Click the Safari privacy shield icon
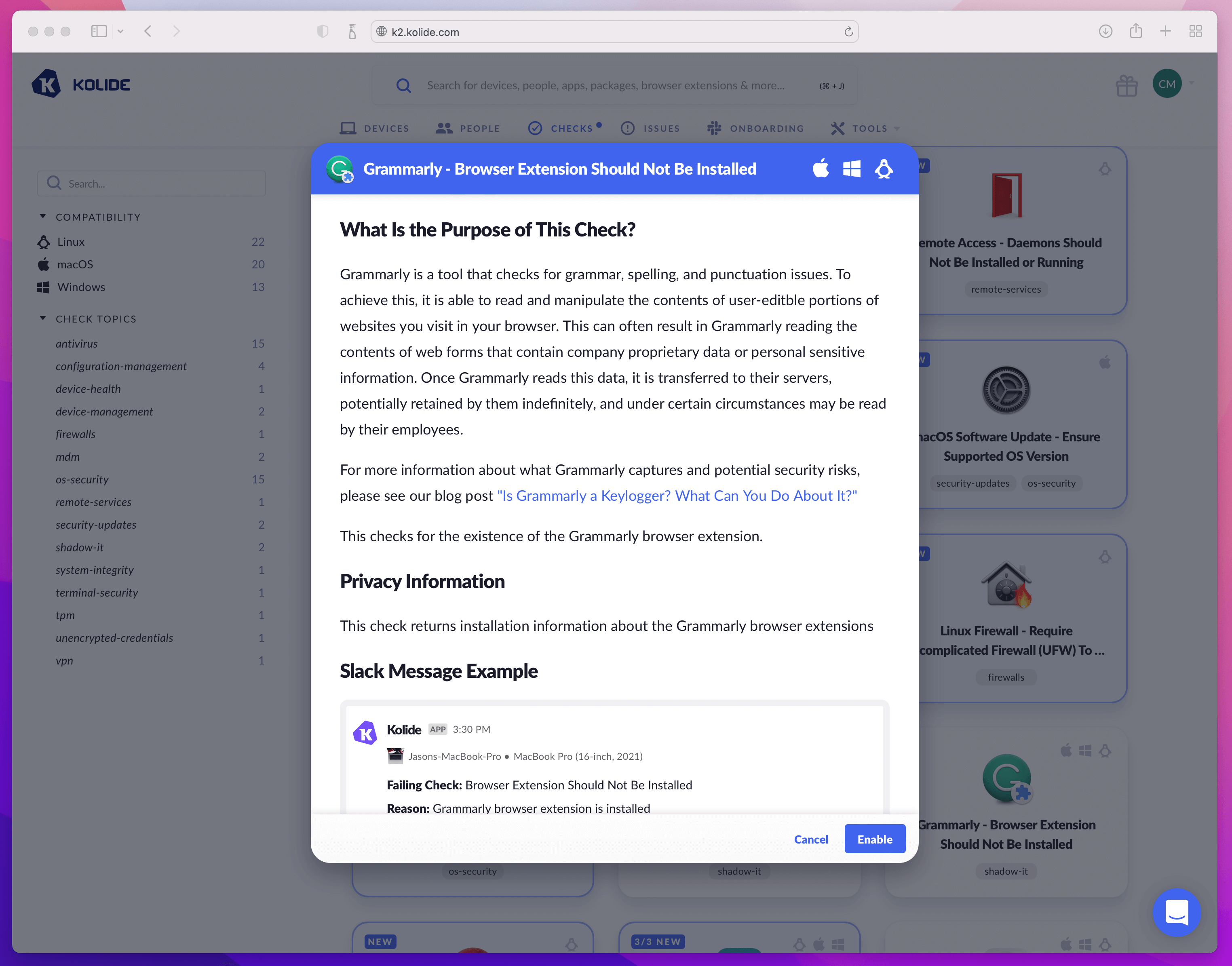The image size is (1232, 966). pyautogui.click(x=323, y=31)
